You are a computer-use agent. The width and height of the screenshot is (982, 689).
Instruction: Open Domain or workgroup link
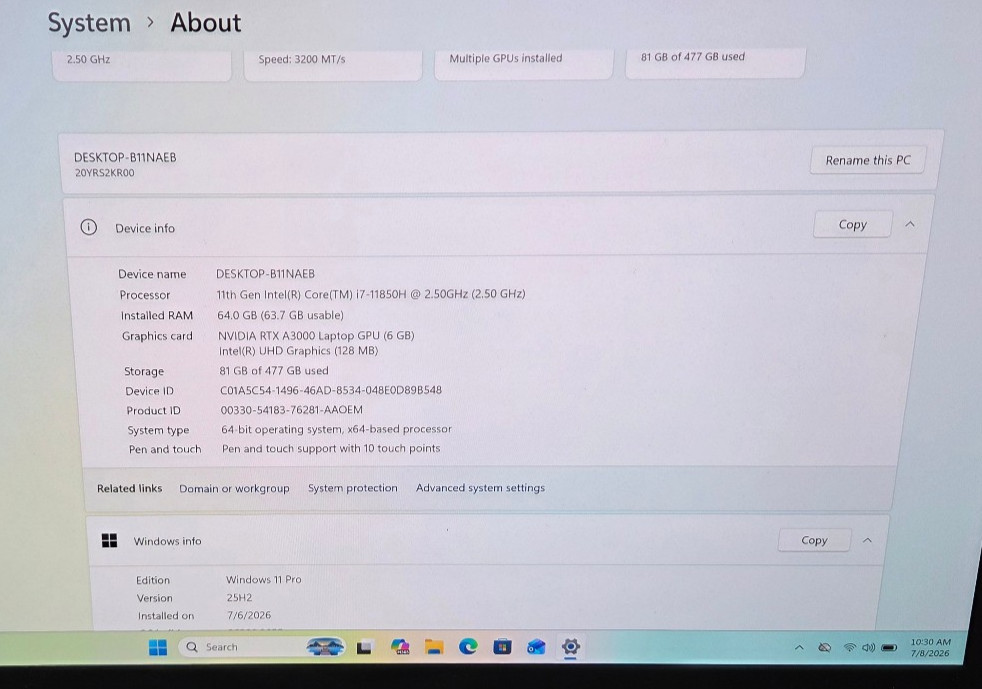[x=234, y=489]
